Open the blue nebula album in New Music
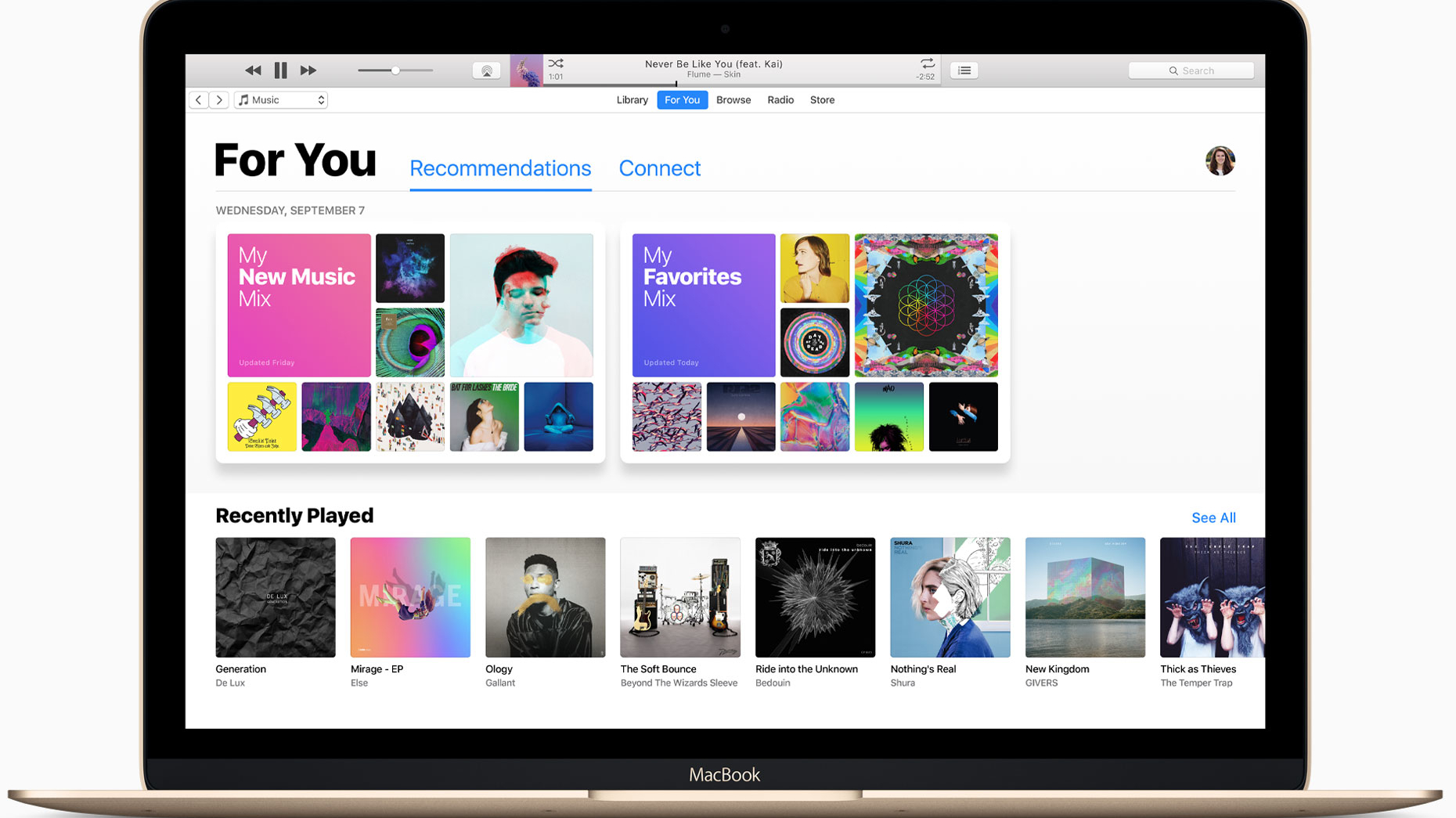 tap(410, 268)
